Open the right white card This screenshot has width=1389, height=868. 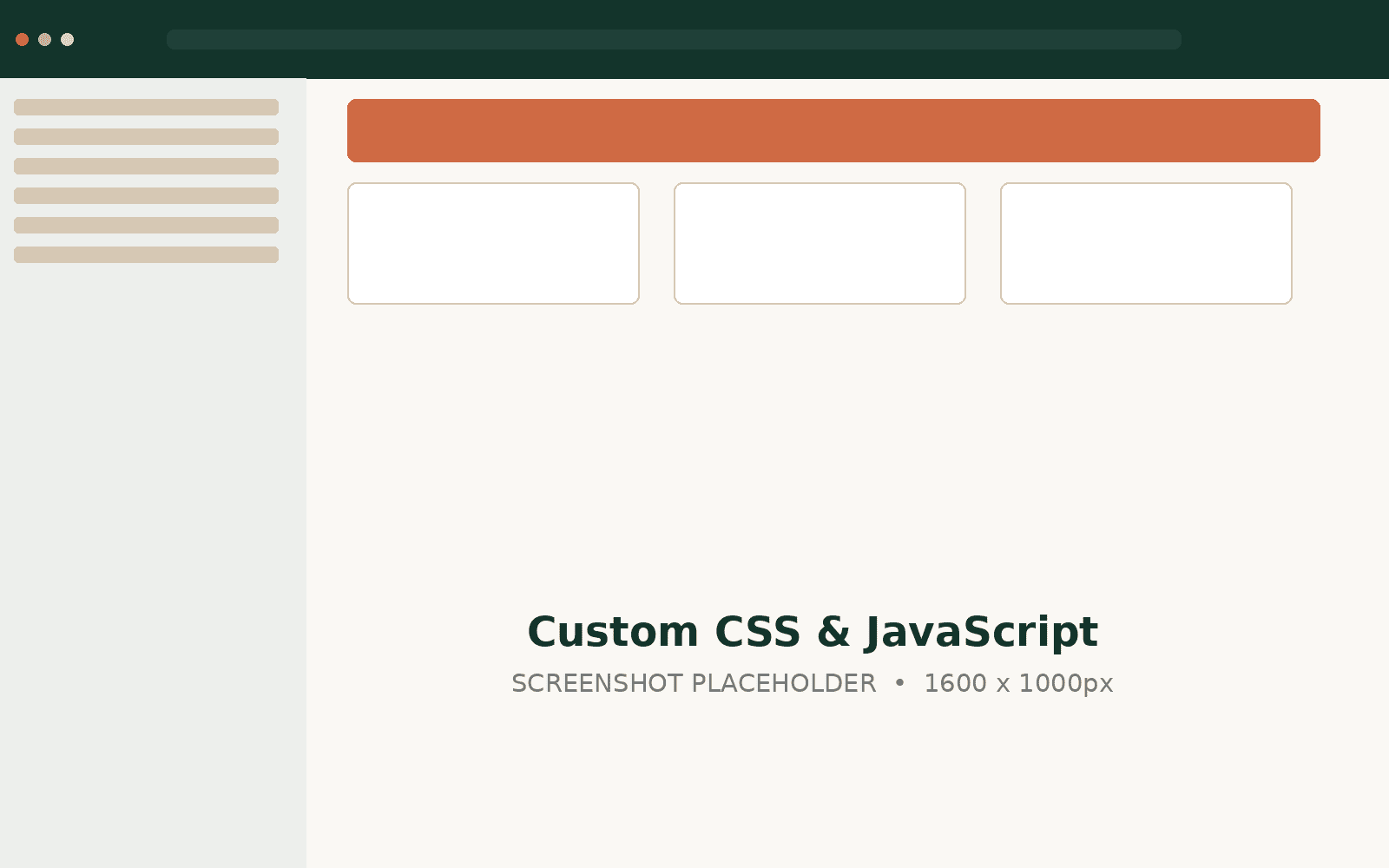1146,243
